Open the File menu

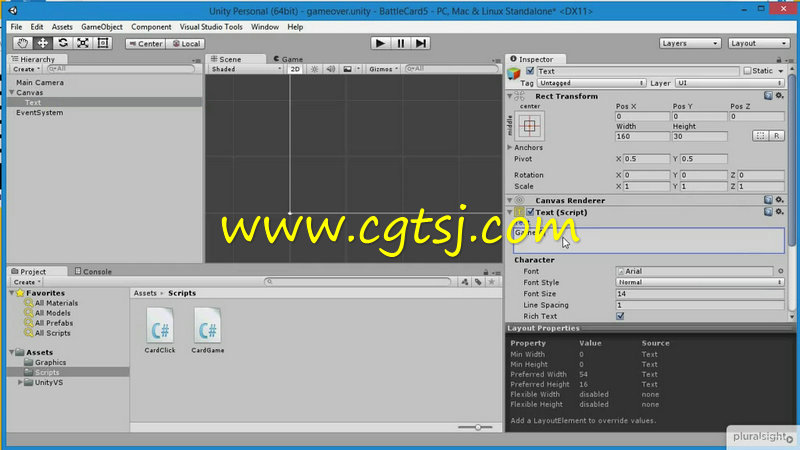pos(16,27)
